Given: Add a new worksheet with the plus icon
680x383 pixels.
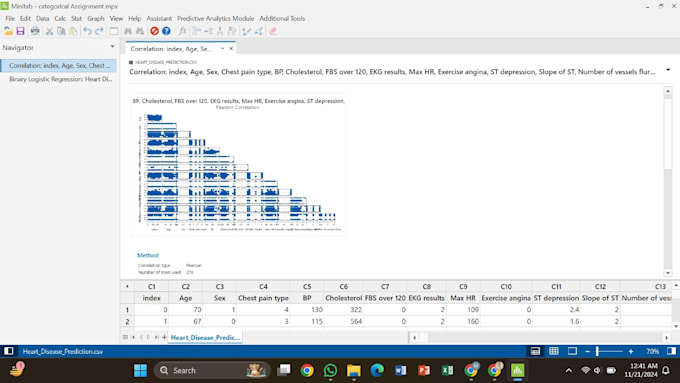Looking at the screenshot, I should click(x=164, y=337).
